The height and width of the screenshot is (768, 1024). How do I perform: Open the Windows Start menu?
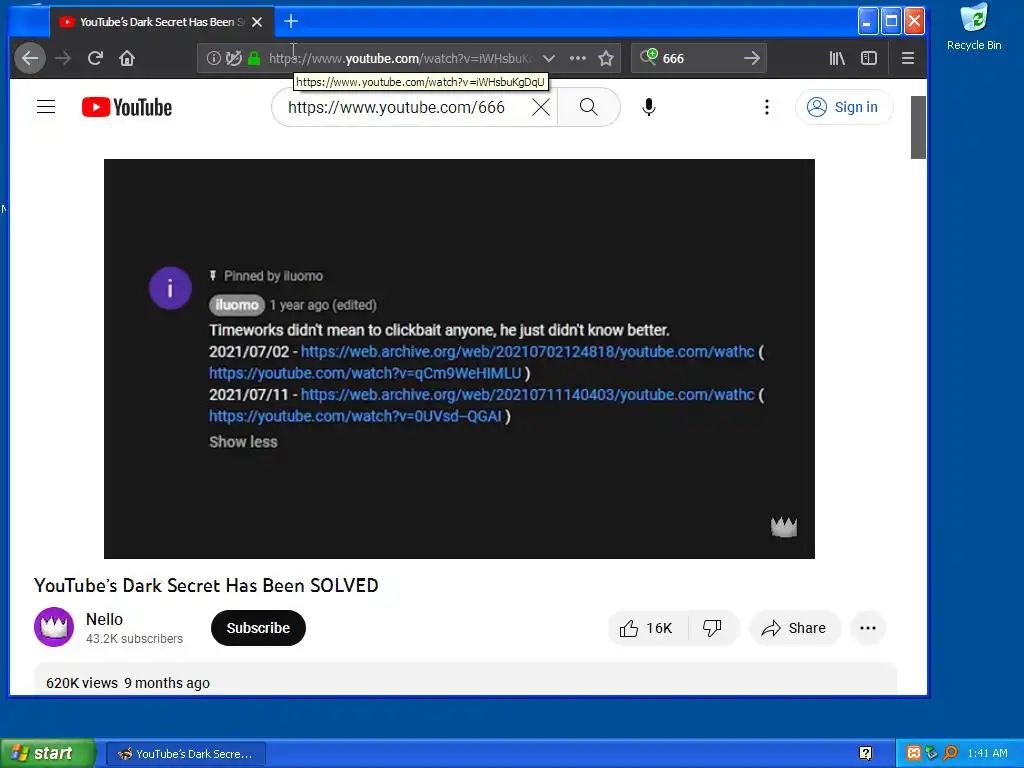coord(48,753)
